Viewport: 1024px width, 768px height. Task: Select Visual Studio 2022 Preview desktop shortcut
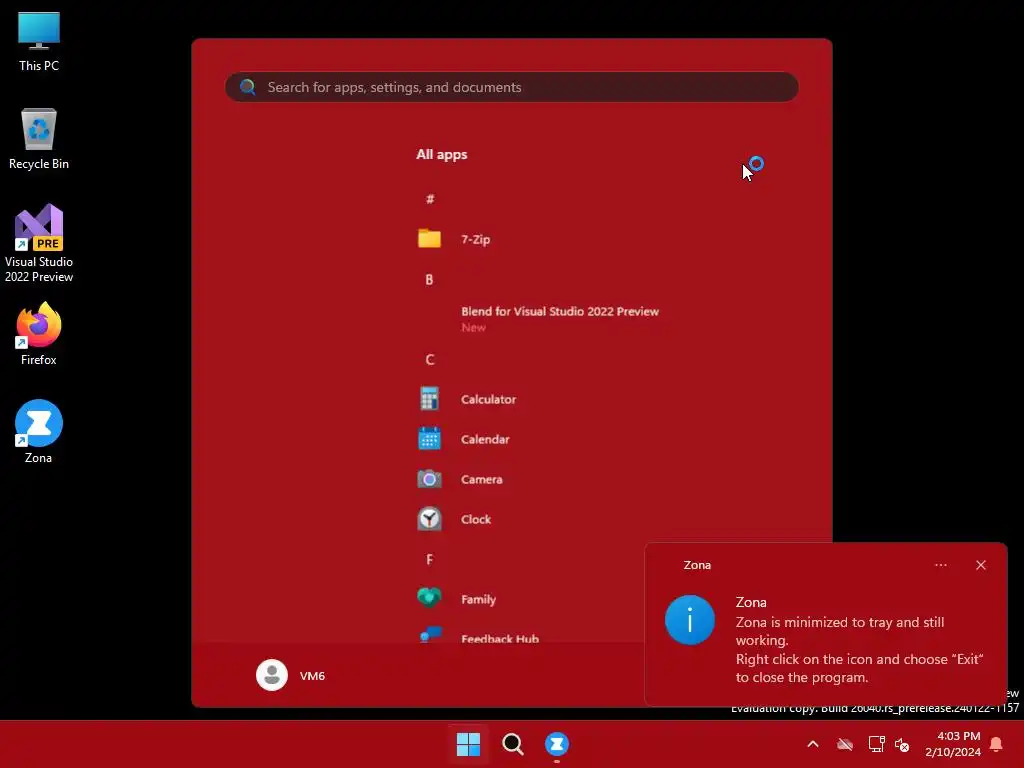point(39,244)
